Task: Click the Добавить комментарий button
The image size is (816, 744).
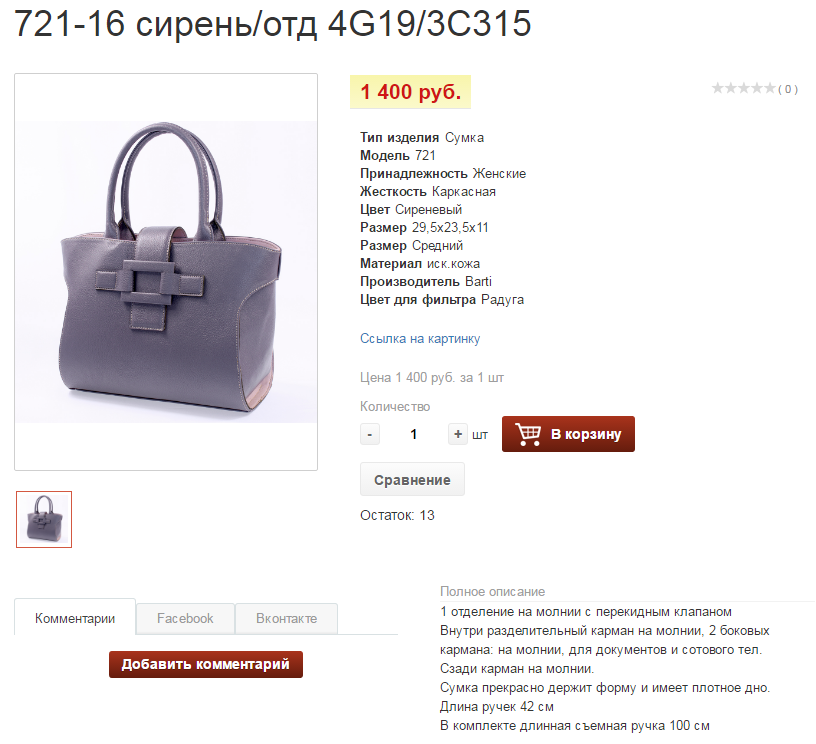Action: 206,664
